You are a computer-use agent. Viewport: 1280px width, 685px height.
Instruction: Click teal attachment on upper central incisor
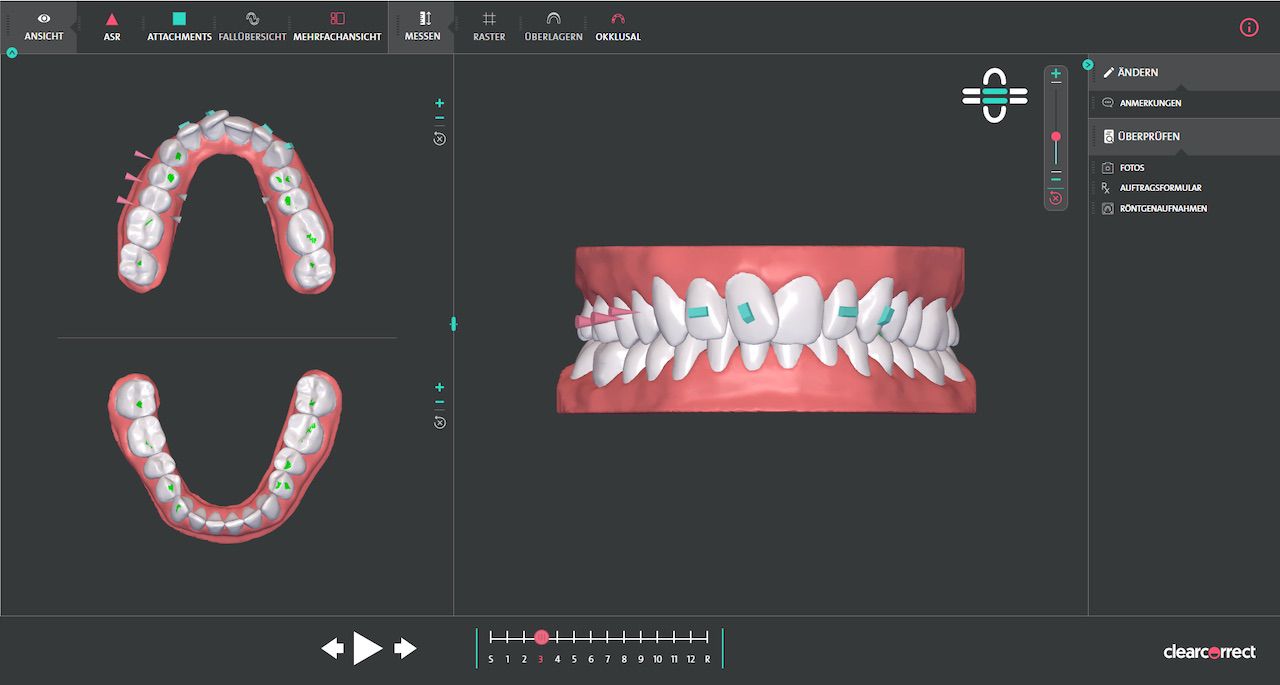[x=744, y=313]
